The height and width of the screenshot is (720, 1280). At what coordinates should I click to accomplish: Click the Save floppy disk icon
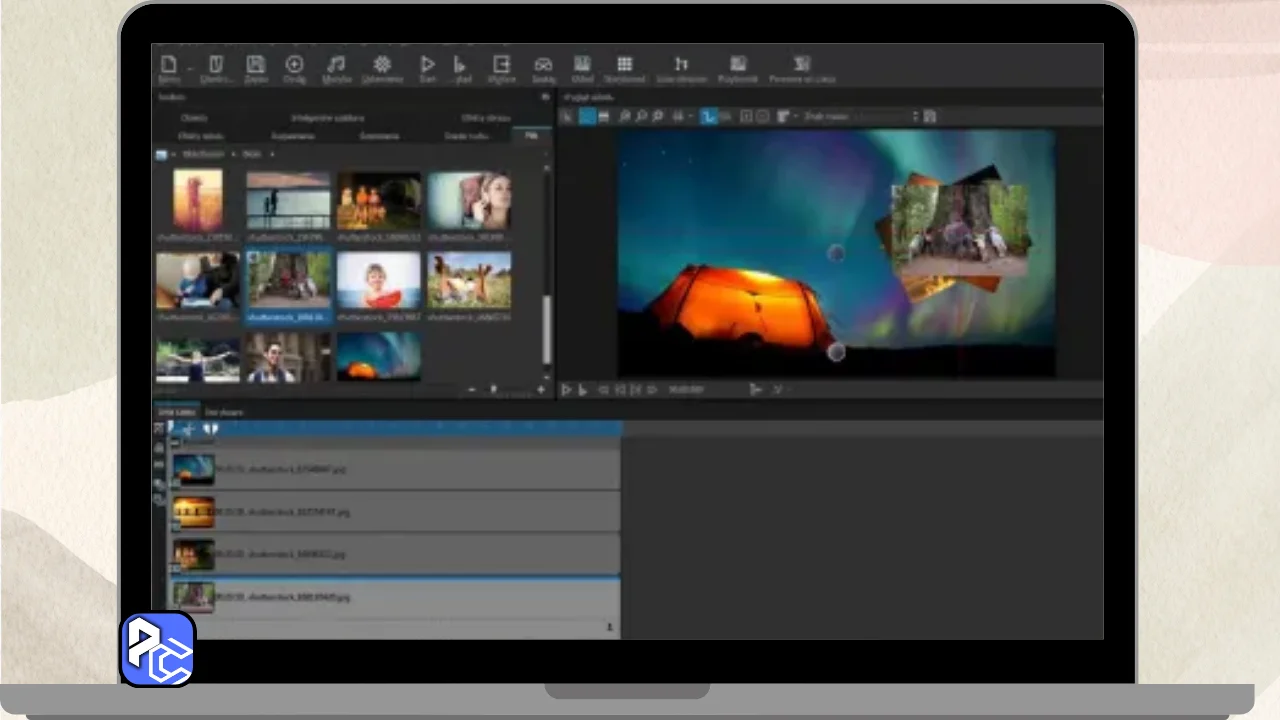tap(256, 65)
